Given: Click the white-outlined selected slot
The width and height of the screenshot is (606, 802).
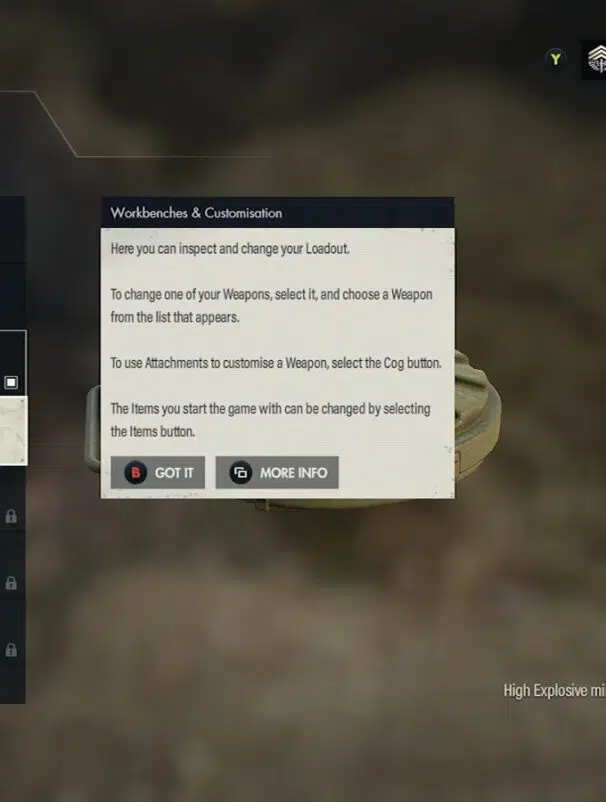Looking at the screenshot, I should 13,363.
